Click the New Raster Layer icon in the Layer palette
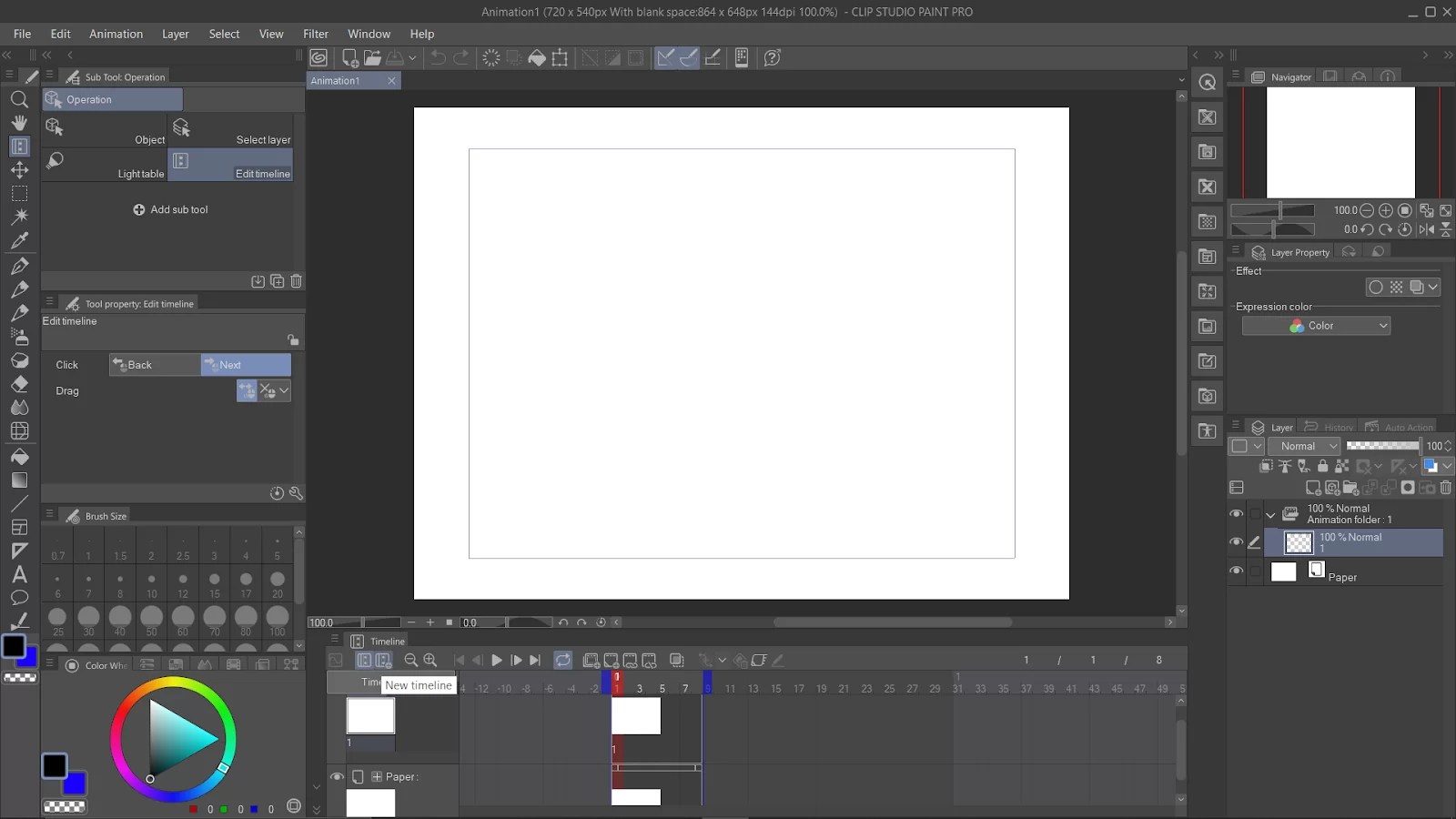1456x819 pixels. coord(1313,488)
